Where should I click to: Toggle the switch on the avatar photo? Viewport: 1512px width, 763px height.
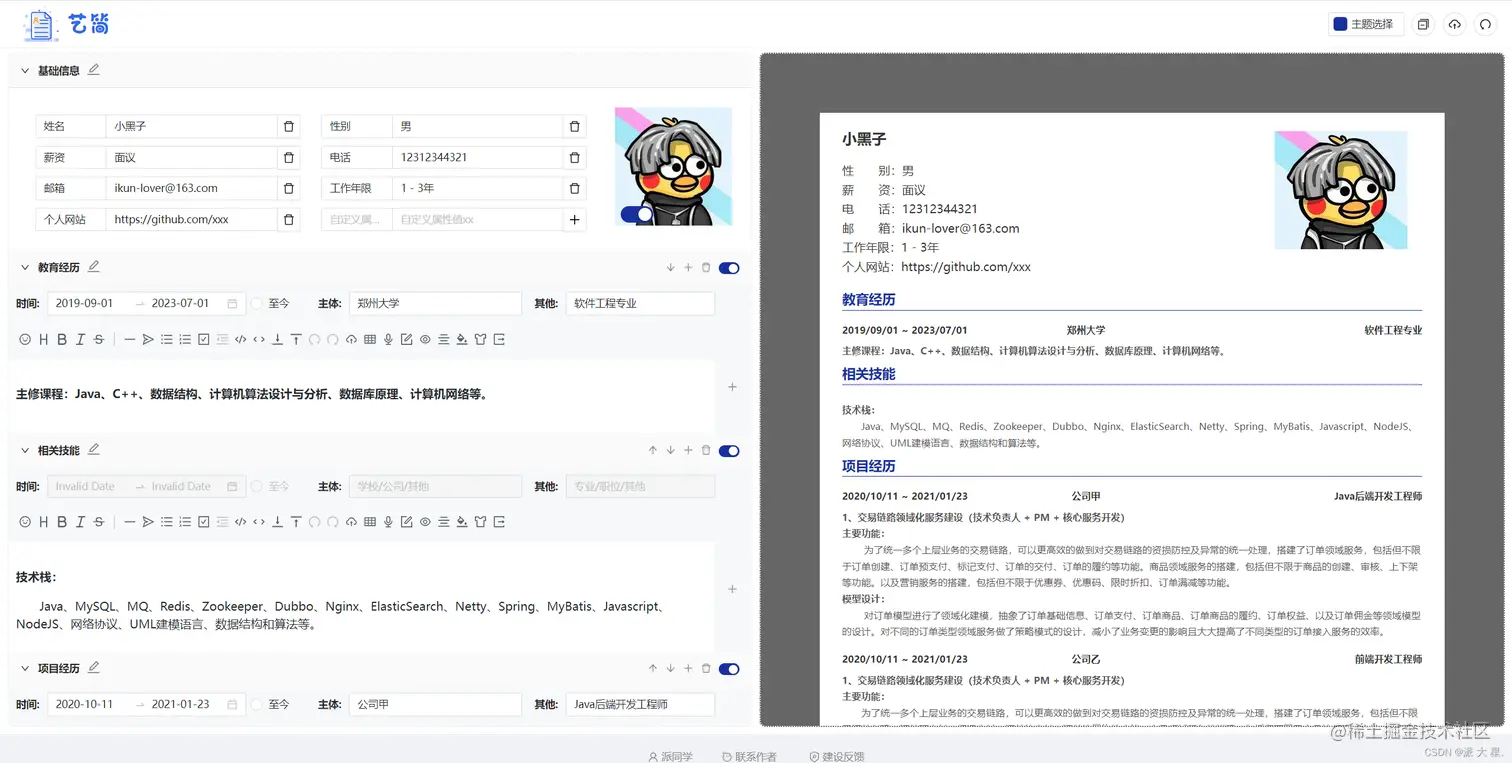click(636, 212)
